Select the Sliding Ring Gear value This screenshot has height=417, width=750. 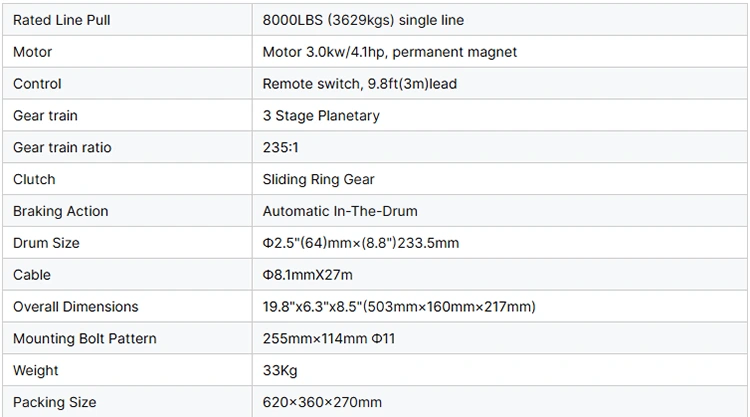coord(318,180)
